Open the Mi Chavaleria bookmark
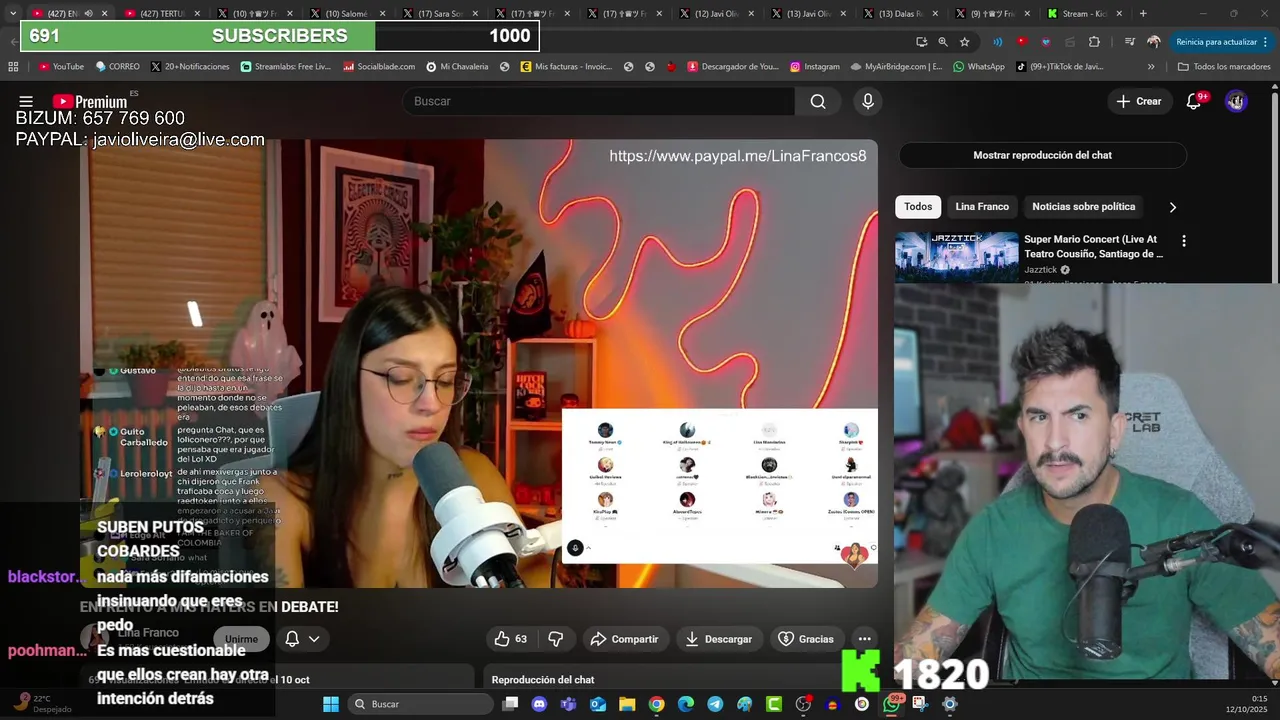Viewport: 1280px width, 720px height. coord(457,67)
